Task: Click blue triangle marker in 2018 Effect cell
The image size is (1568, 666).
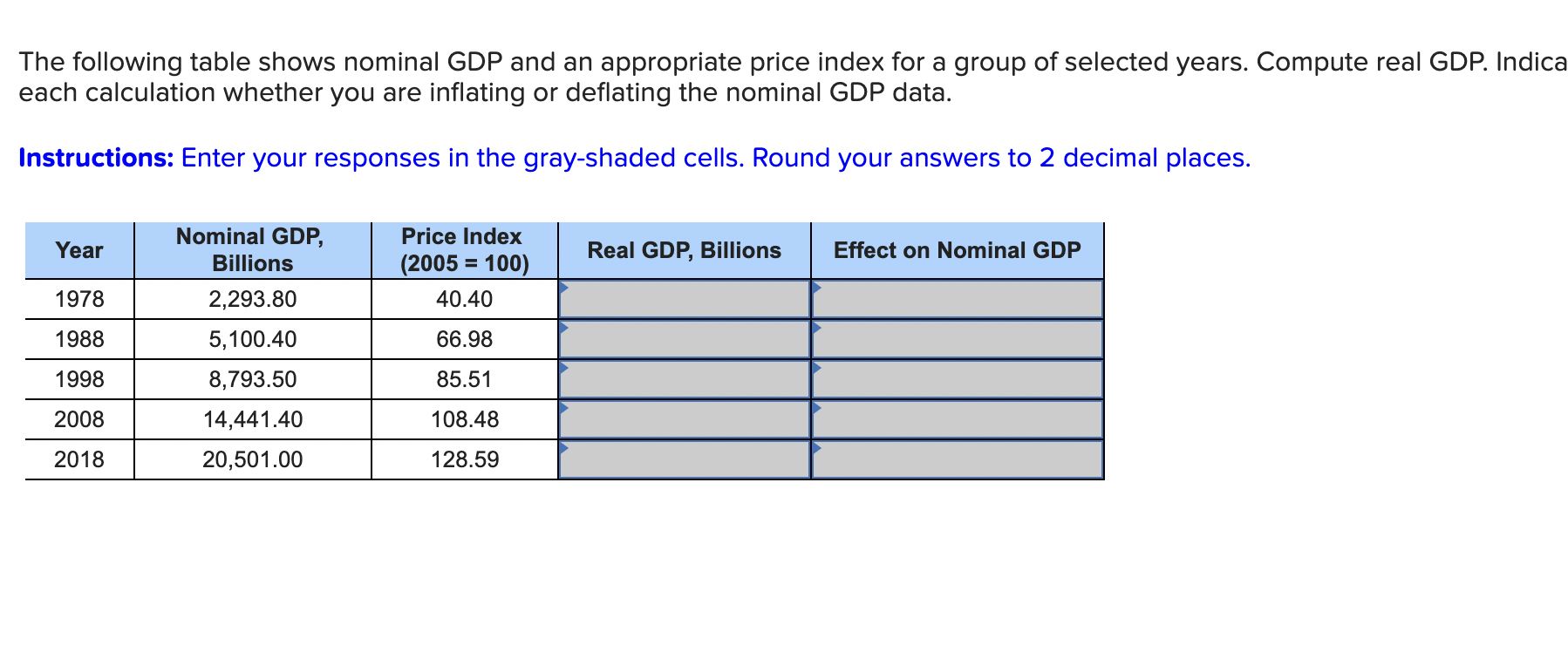Action: pyautogui.click(x=817, y=447)
